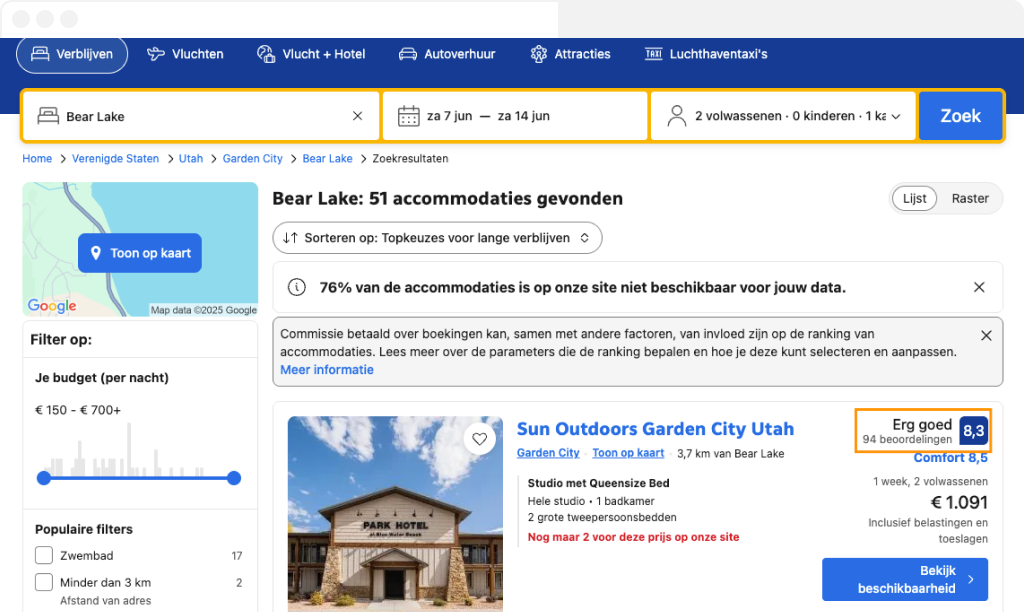Select the Lijst view toggle

[x=914, y=198]
